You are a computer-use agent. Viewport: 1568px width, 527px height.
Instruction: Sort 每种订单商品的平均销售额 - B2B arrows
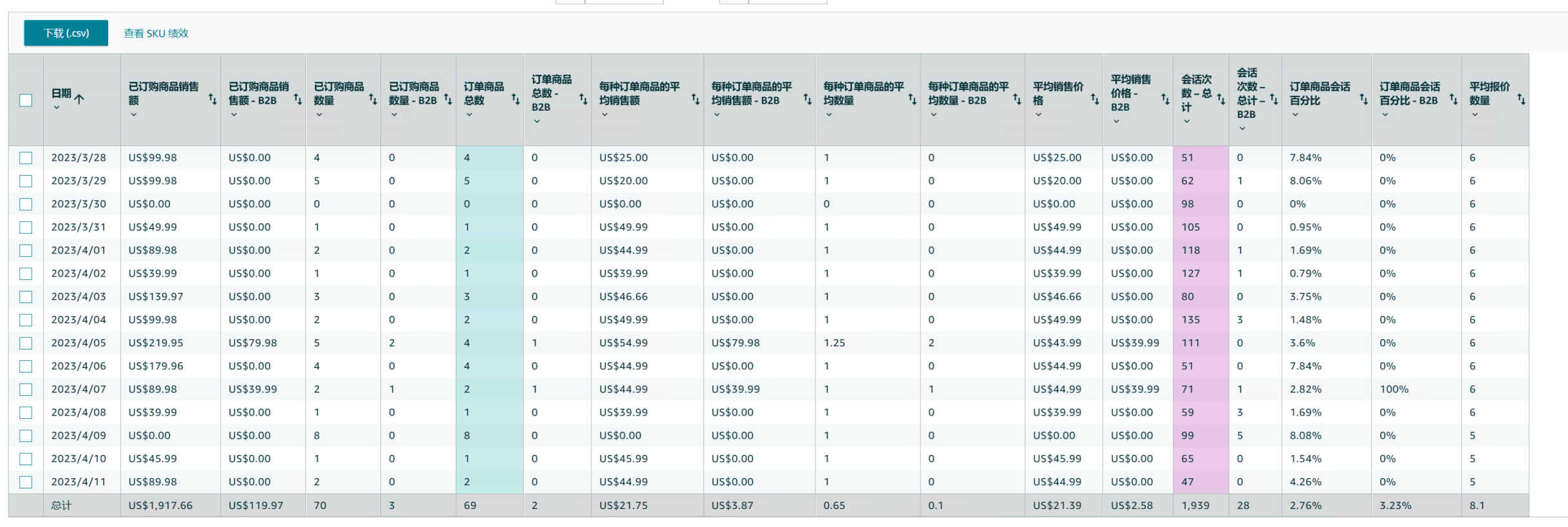pos(808,99)
